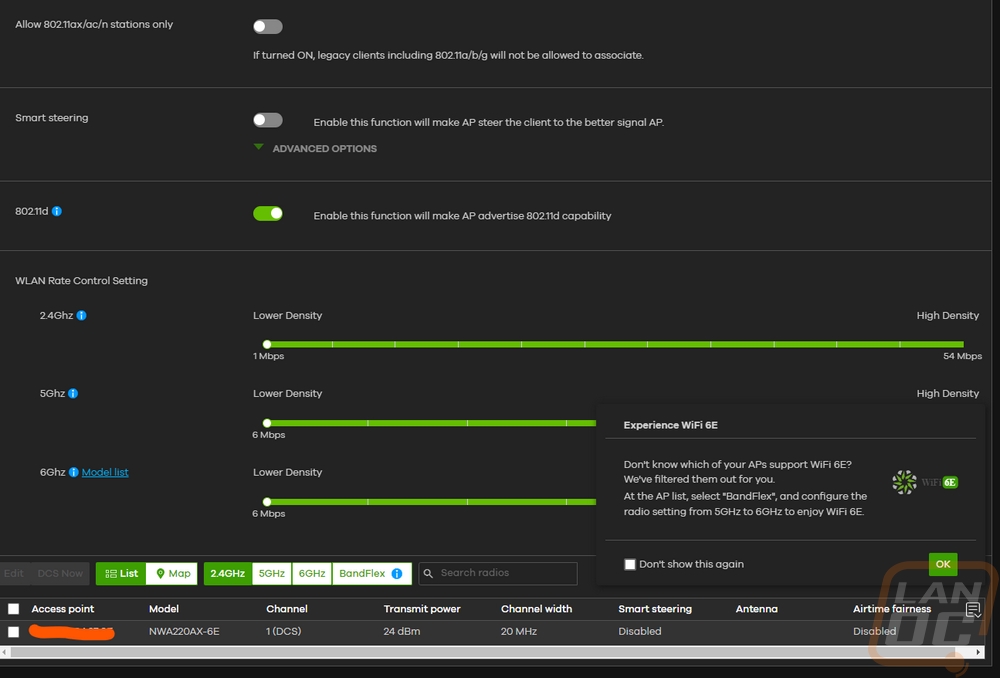Click the Channel width column header

click(536, 609)
